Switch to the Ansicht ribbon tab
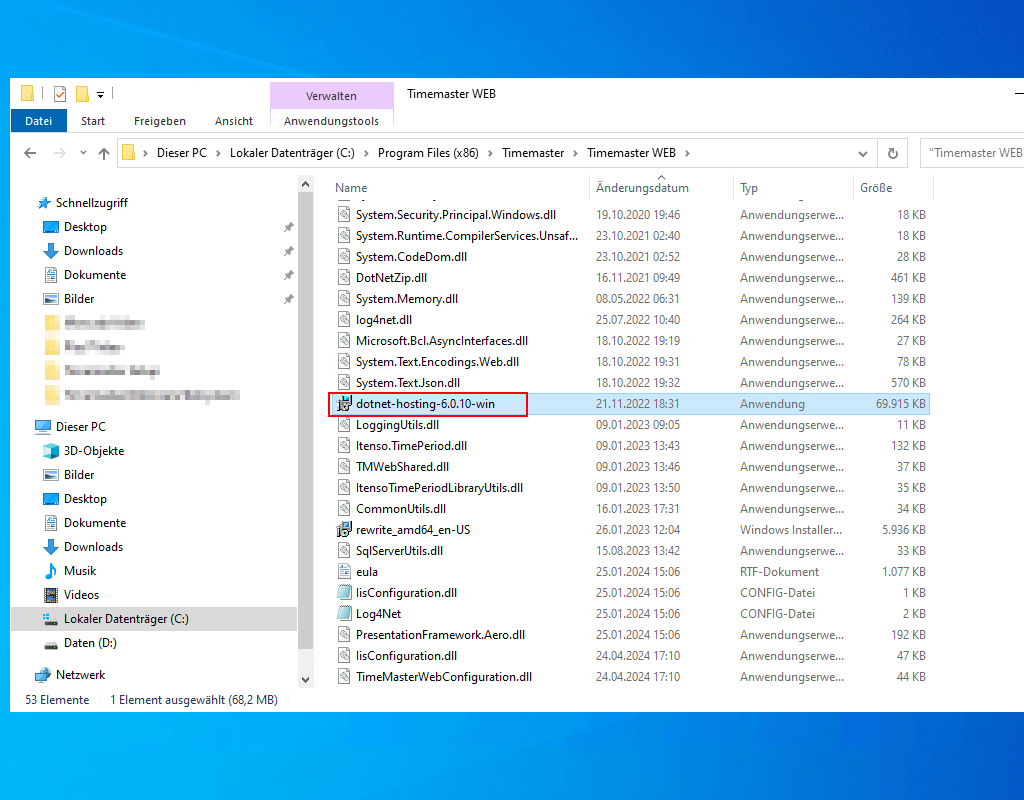The width and height of the screenshot is (1024, 800). [x=233, y=120]
